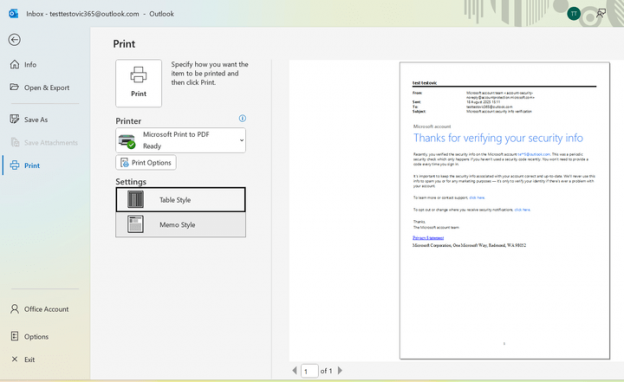Click the print preview page thumbnail
Viewport: 624px width, 382px height.
(x=505, y=210)
